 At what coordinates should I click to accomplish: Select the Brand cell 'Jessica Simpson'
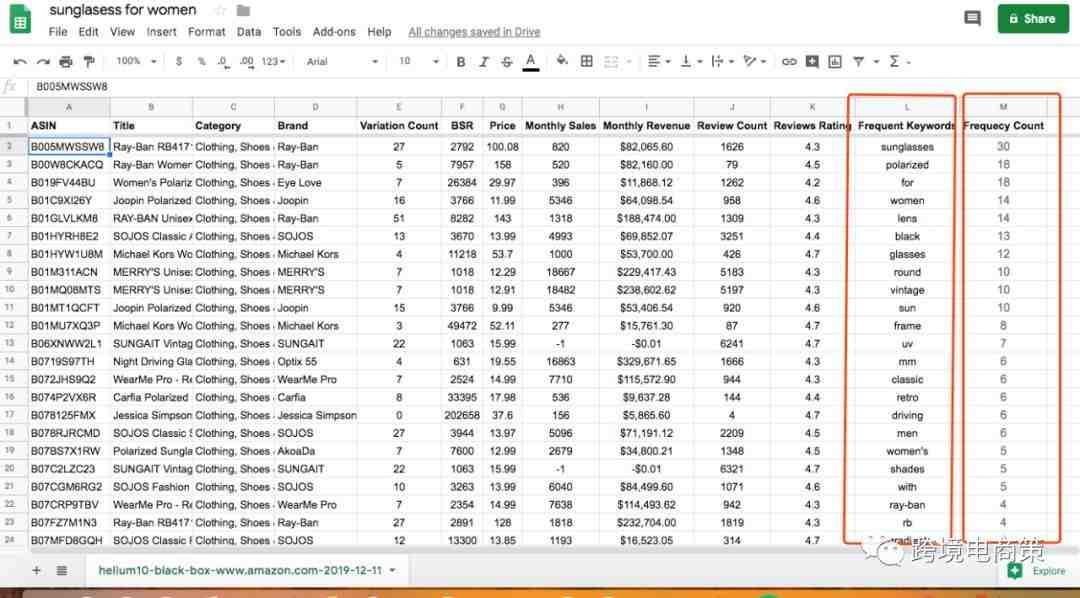click(316, 415)
